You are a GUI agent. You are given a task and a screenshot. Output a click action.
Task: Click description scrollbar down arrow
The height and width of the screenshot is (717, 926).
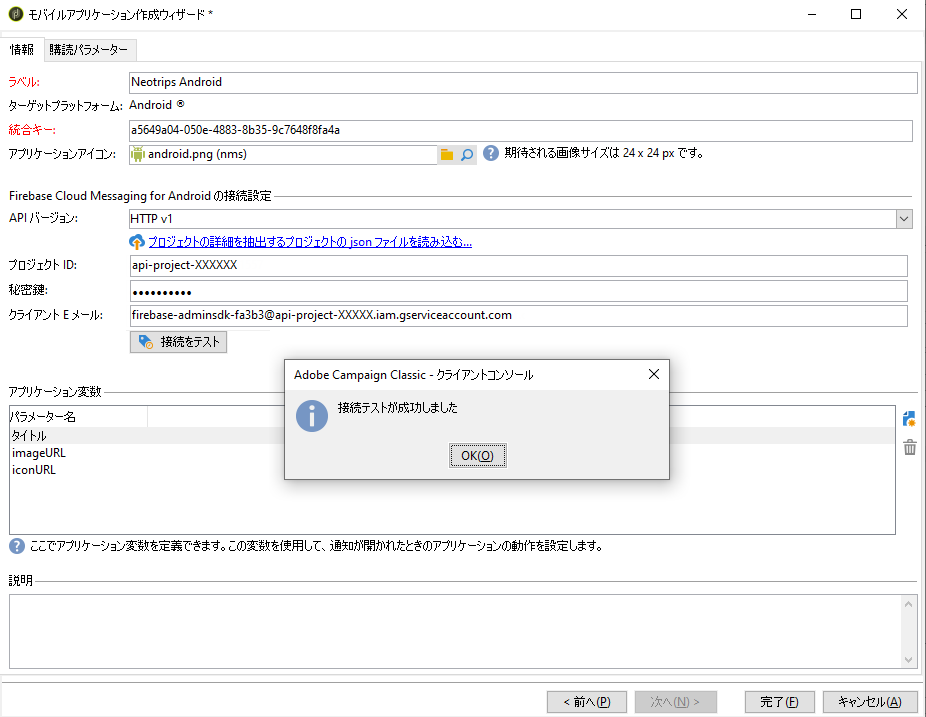point(908,660)
